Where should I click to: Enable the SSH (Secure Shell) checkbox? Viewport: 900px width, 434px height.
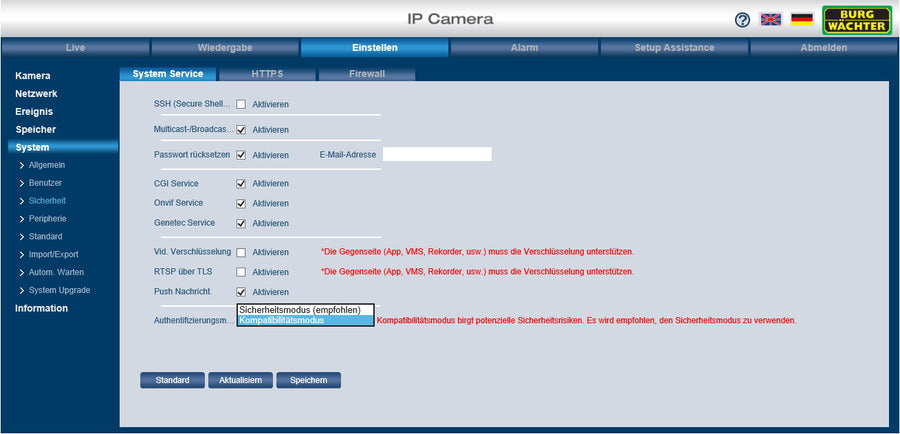point(241,104)
